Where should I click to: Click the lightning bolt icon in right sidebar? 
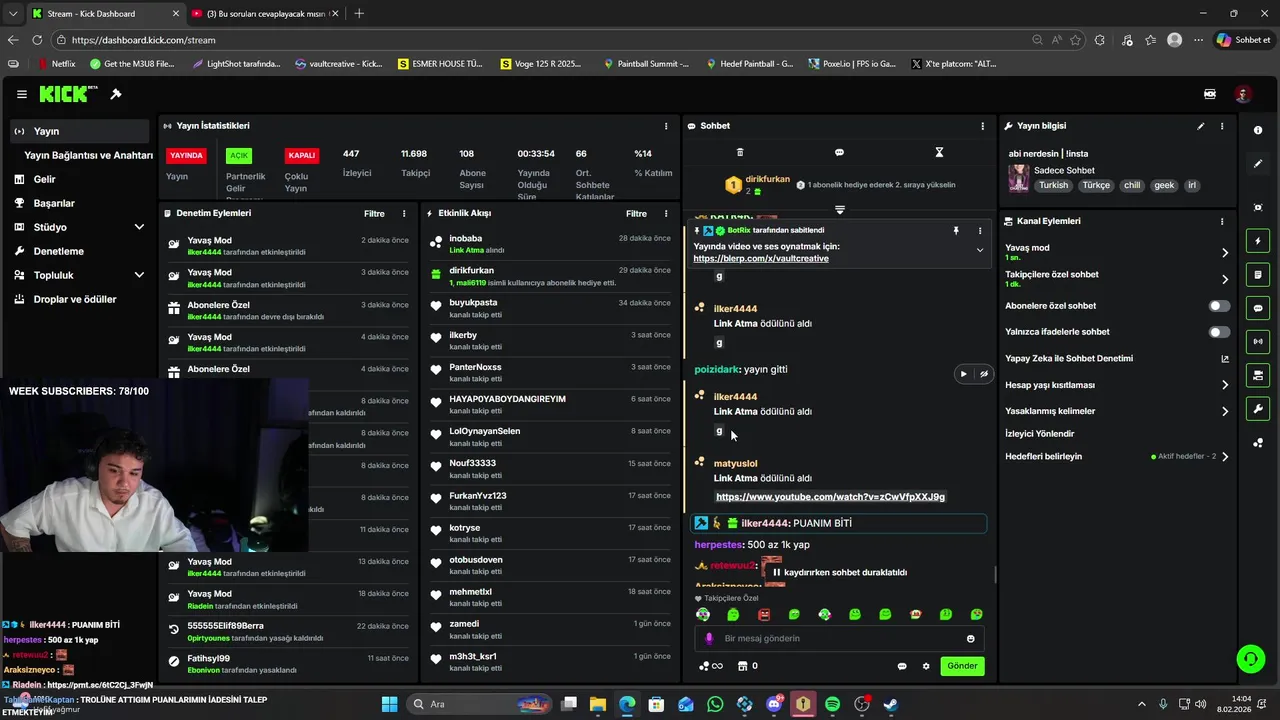coord(1258,241)
